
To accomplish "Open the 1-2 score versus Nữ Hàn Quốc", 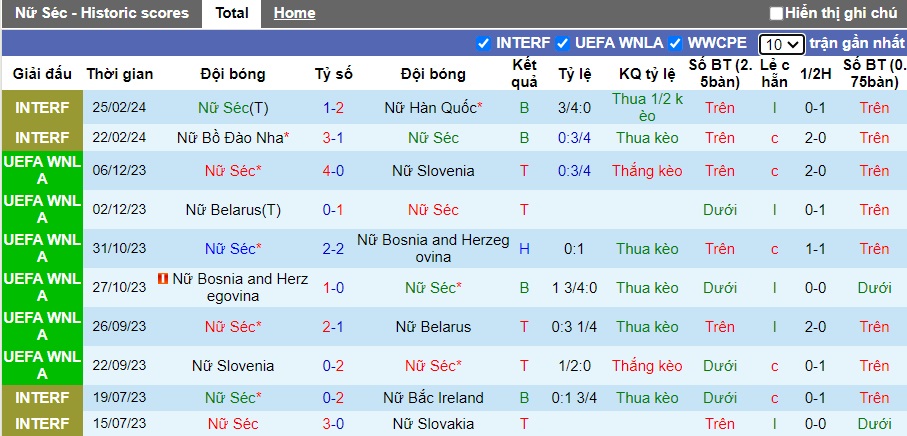I will [x=334, y=107].
